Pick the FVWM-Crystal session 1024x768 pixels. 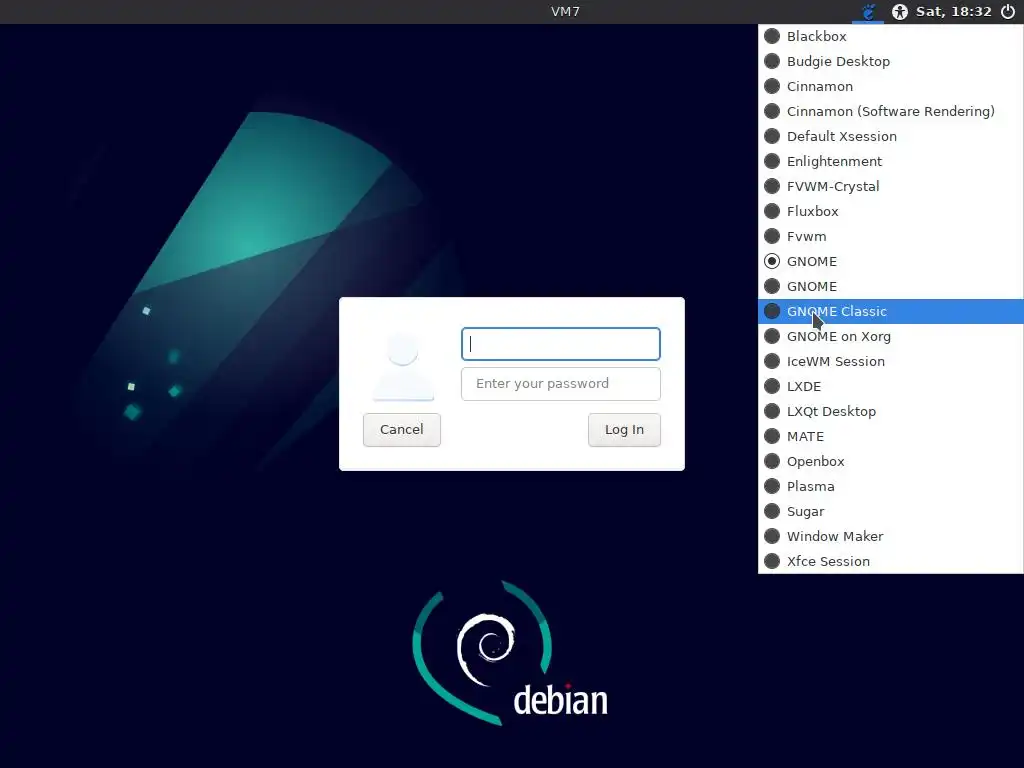(891, 186)
